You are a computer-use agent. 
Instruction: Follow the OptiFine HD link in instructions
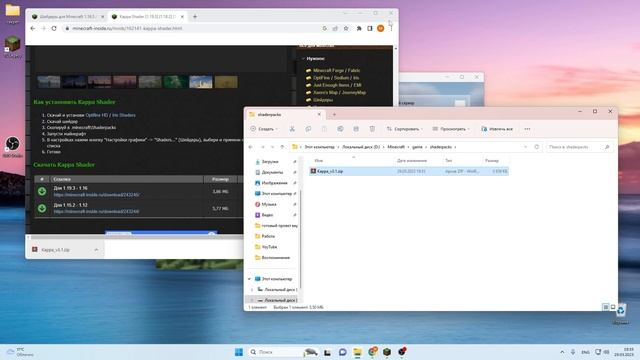point(97,116)
